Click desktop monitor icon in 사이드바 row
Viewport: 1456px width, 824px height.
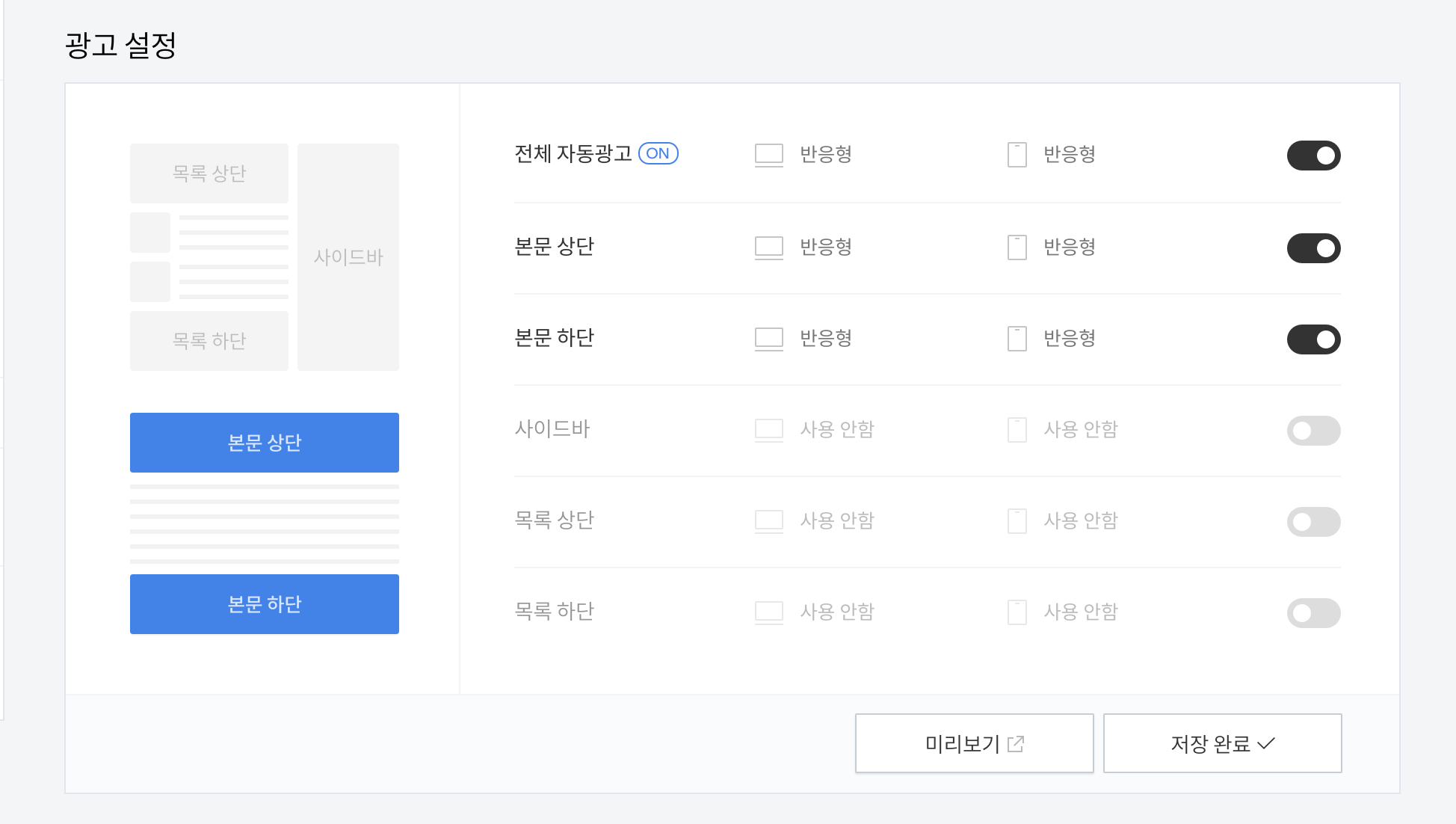coord(768,430)
